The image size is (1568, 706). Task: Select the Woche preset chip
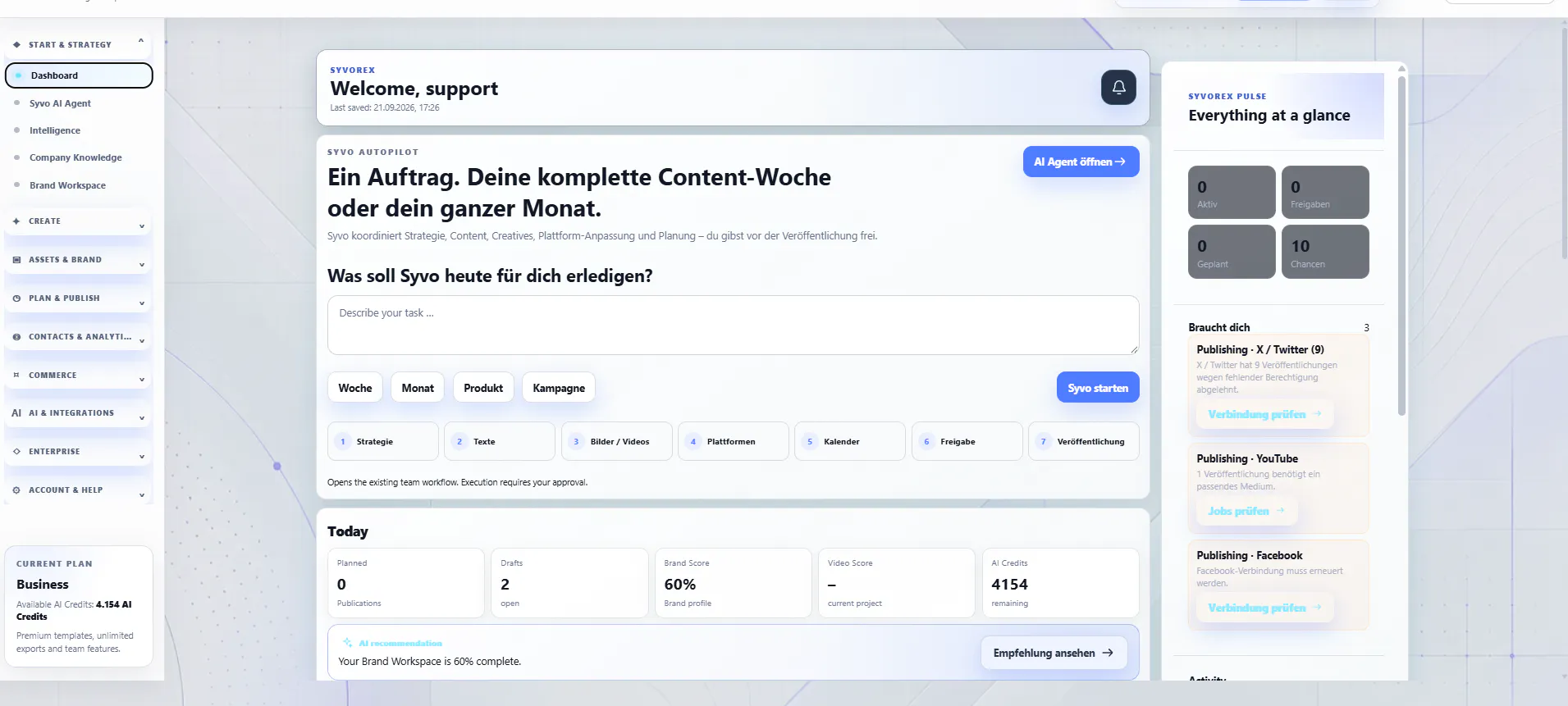click(x=355, y=388)
